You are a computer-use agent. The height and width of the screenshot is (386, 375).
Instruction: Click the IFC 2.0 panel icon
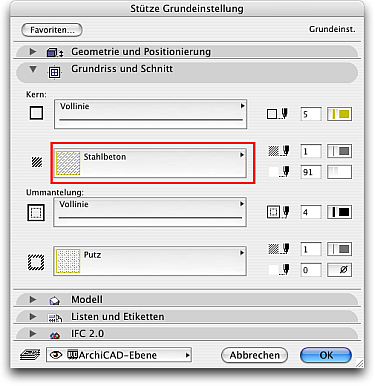pyautogui.click(x=55, y=335)
